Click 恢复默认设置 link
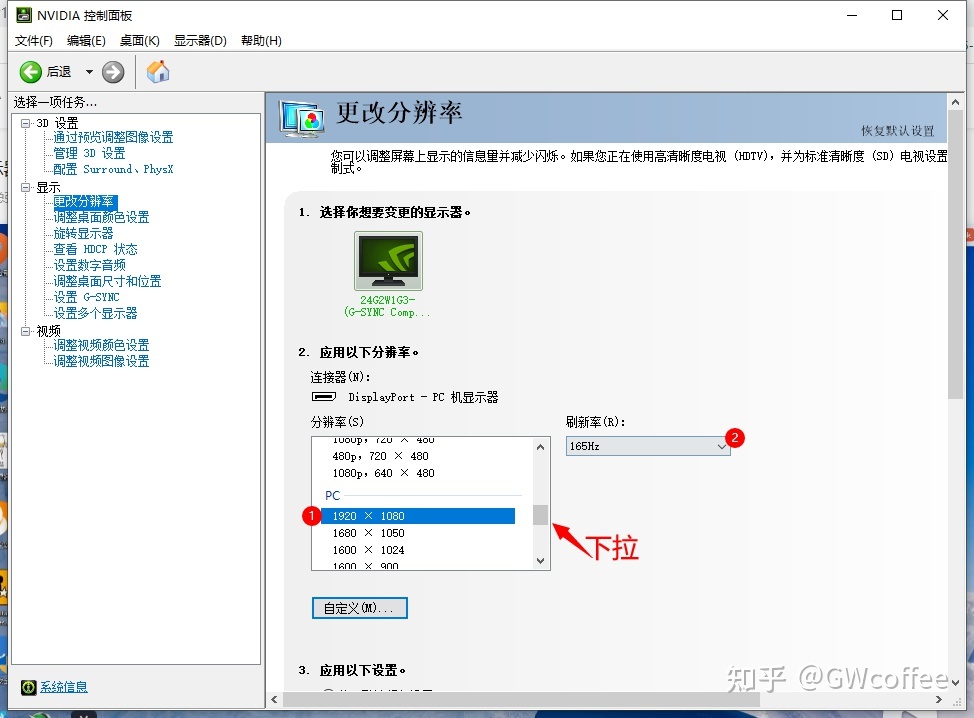 (898, 130)
